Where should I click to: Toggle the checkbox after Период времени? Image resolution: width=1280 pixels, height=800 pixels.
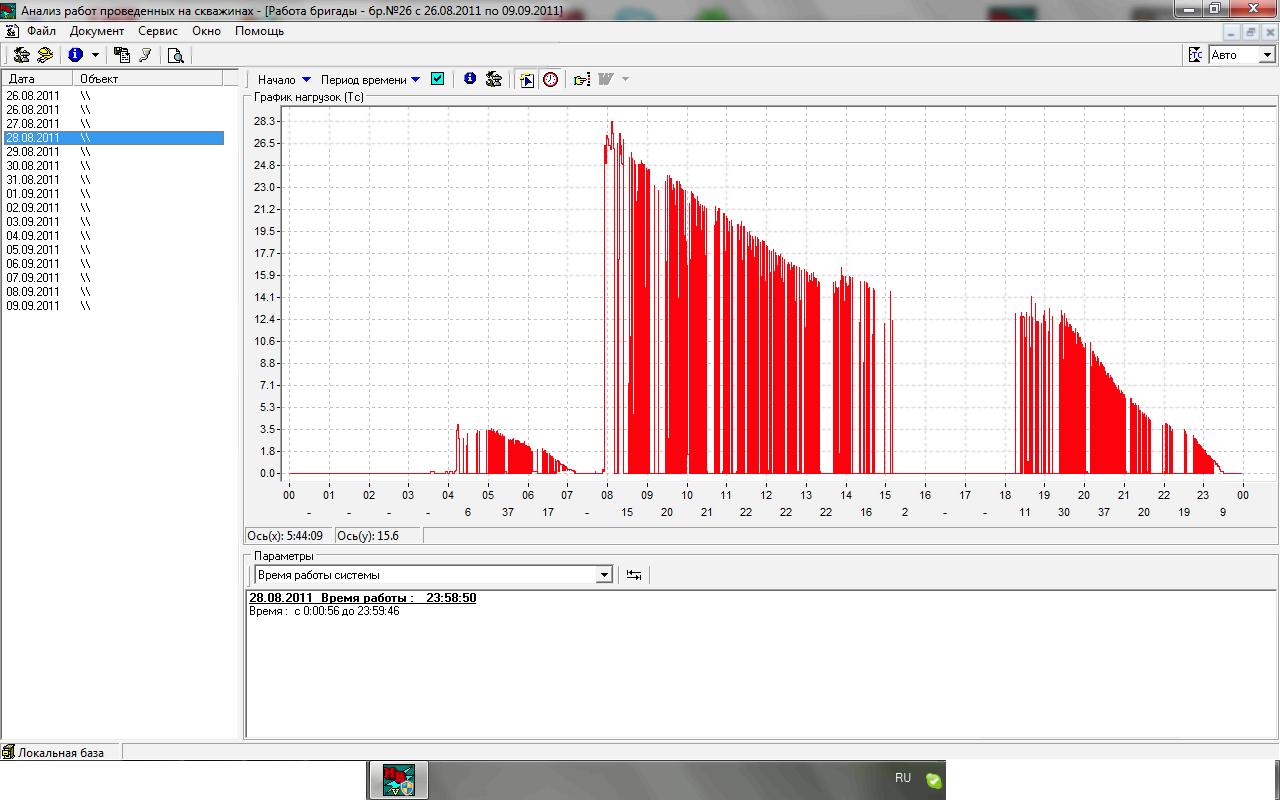pos(437,79)
